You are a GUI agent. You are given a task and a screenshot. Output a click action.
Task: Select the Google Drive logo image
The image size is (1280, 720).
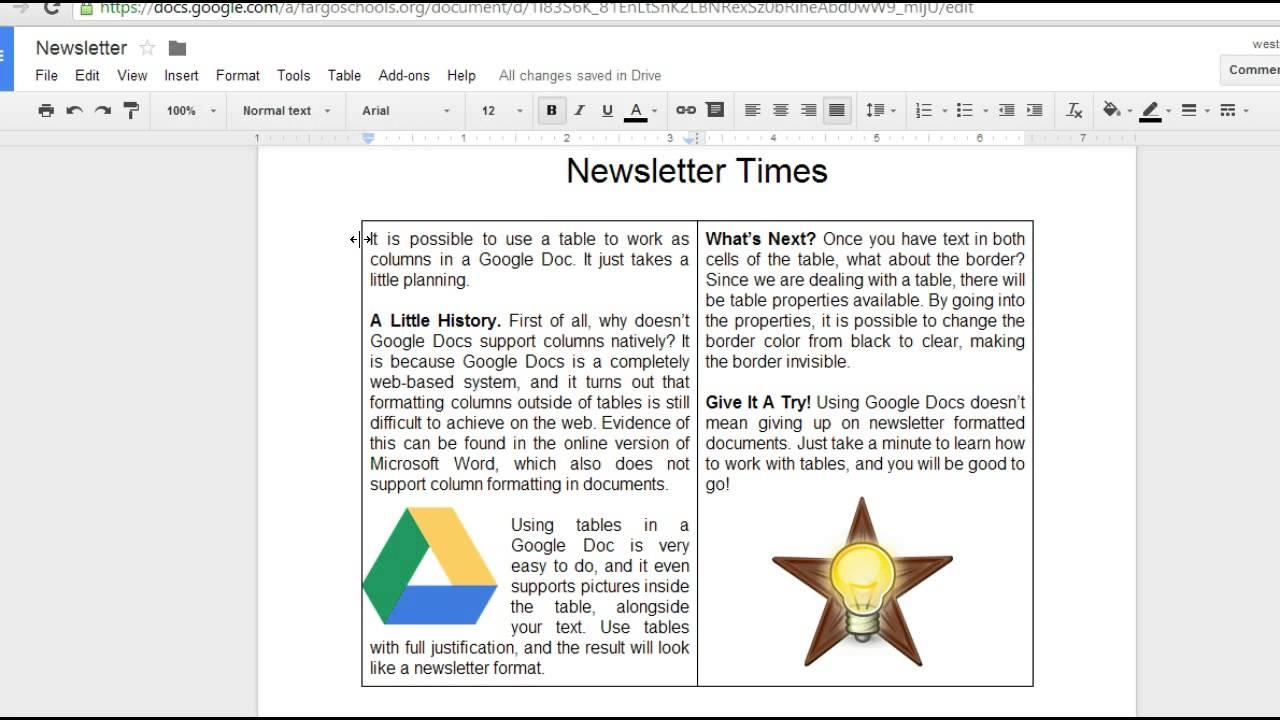pos(430,566)
